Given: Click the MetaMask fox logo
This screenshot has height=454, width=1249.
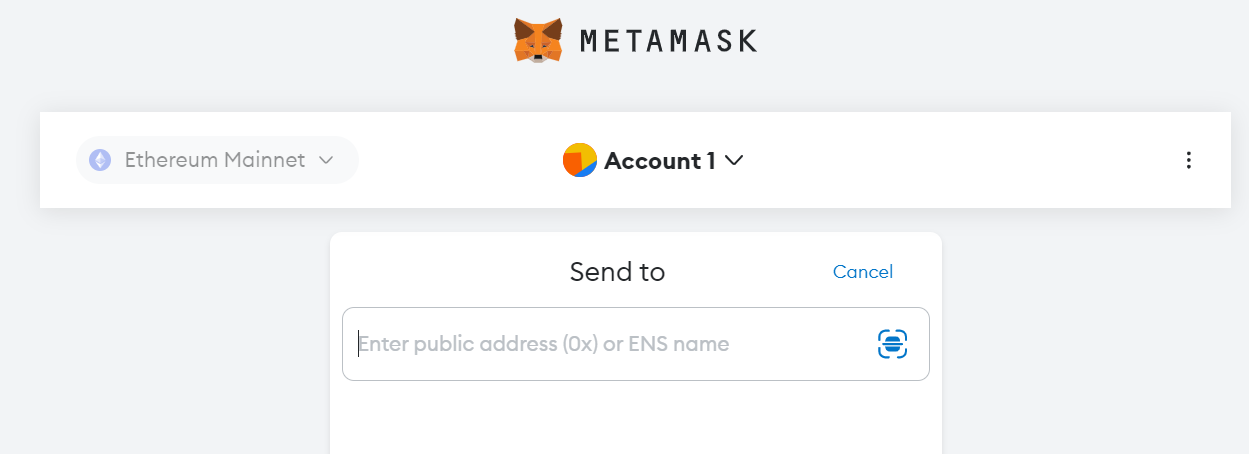Looking at the screenshot, I should (538, 41).
